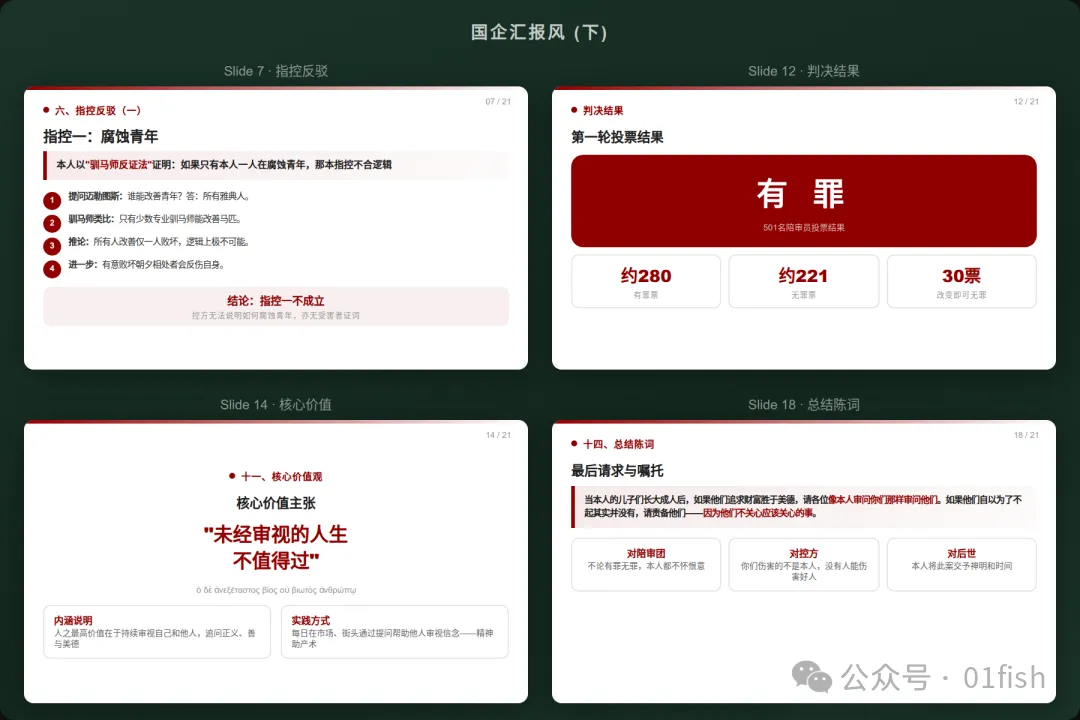Screen dimensions: 1080x720
Task: Click the 30票 card
Action: (x=961, y=281)
